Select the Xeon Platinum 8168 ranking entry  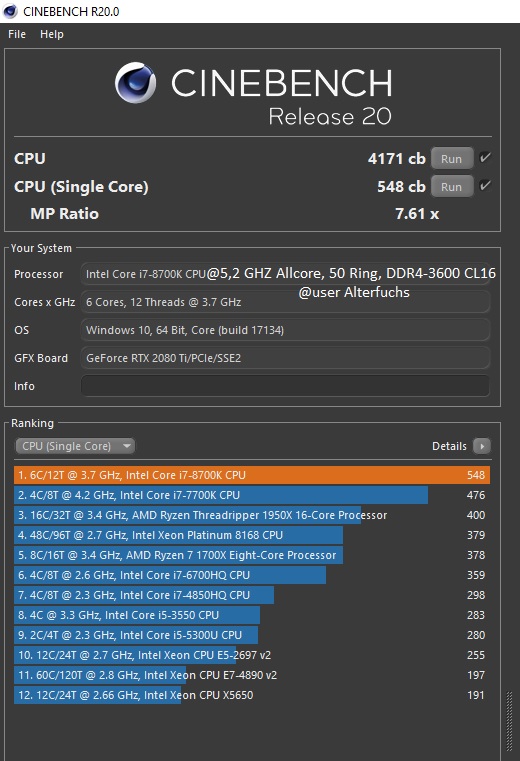click(252, 535)
